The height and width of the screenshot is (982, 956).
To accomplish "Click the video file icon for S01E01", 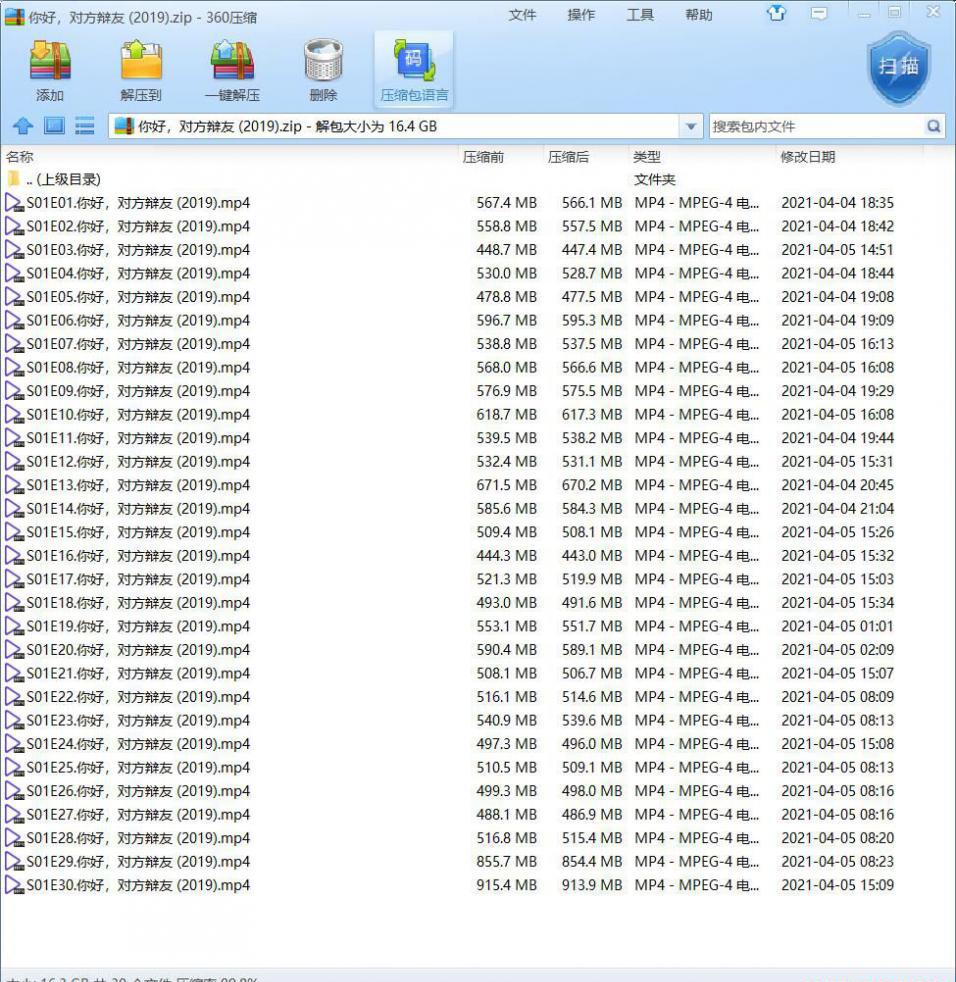I will coord(14,203).
